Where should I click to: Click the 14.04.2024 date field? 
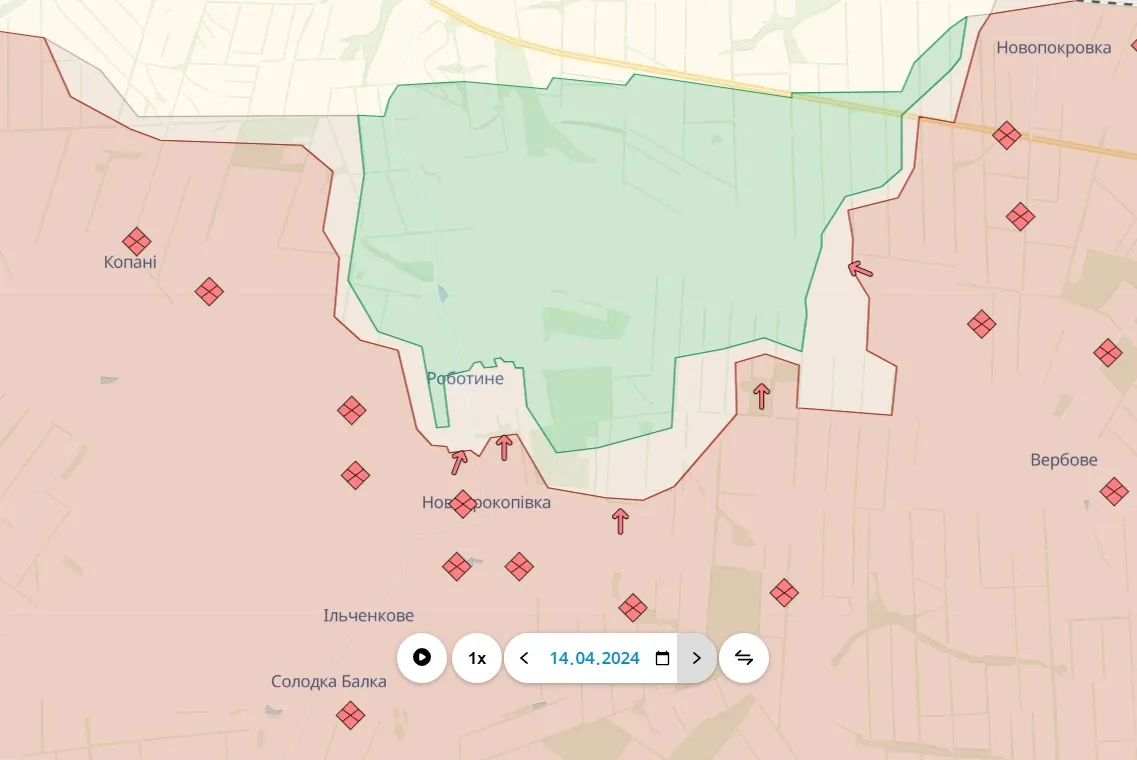click(x=593, y=658)
